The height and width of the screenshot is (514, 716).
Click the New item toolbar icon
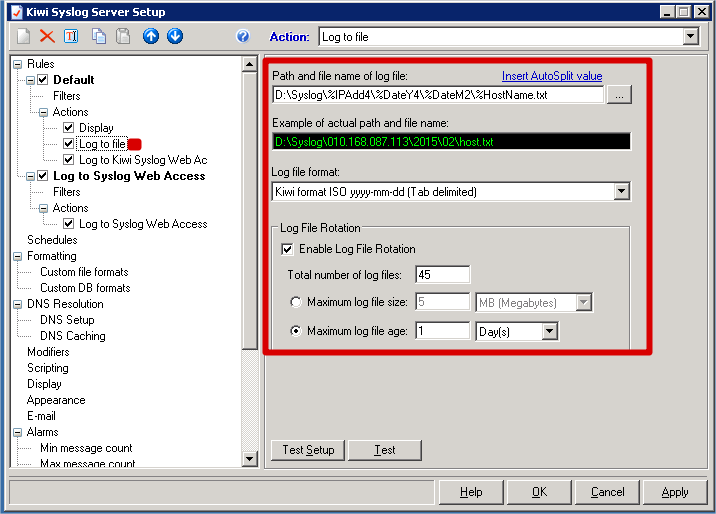tap(23, 36)
